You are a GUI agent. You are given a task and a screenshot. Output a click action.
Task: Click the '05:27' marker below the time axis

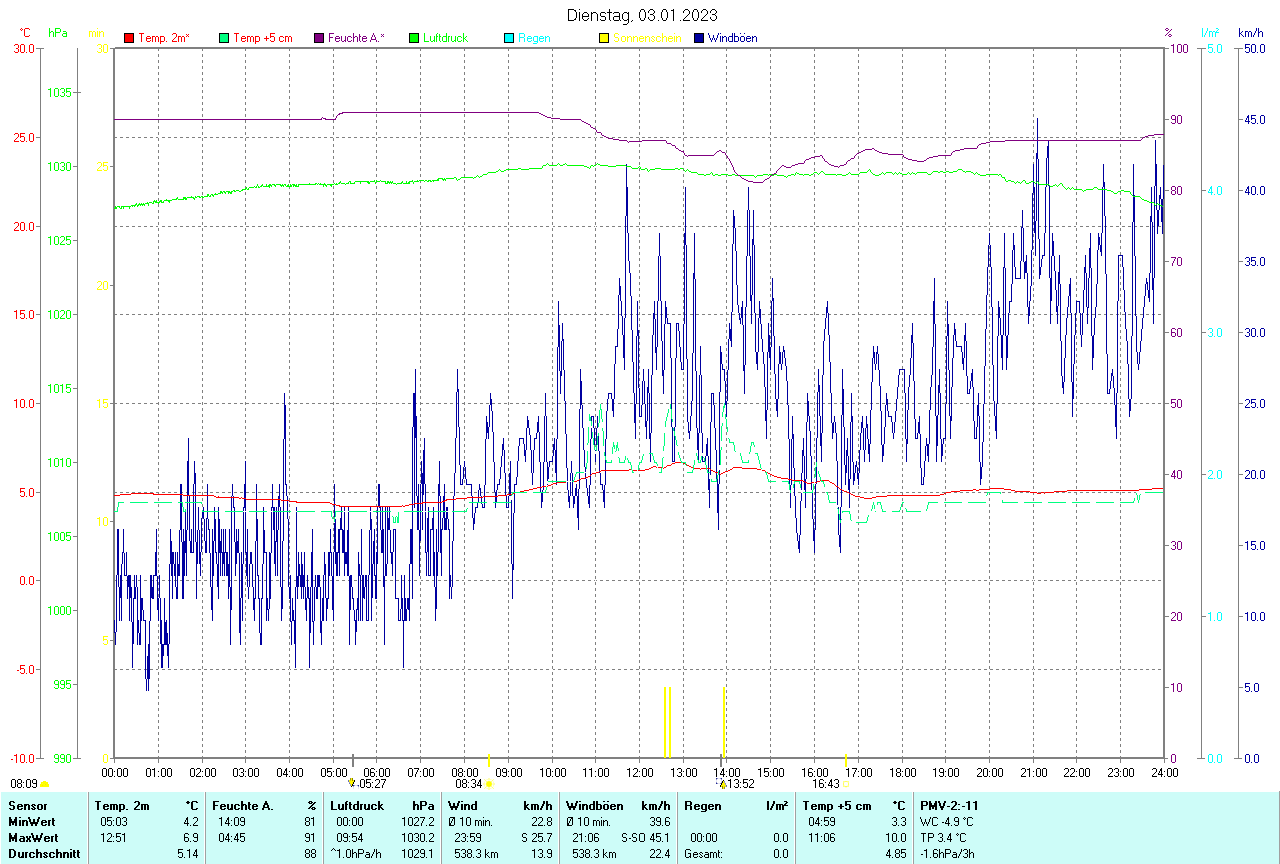point(372,784)
